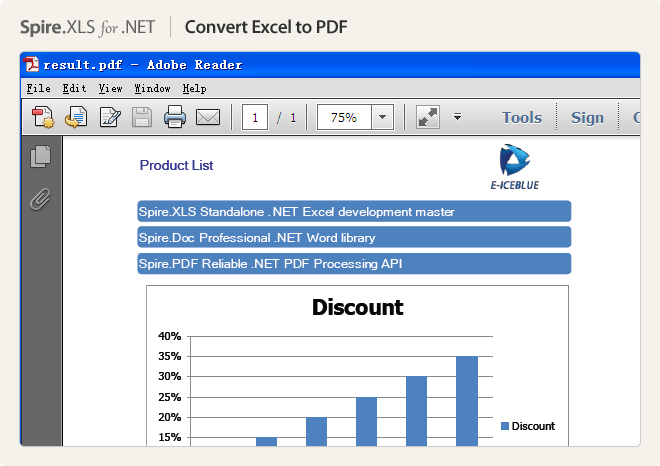Open the Help menu
The image size is (660, 466).
[x=194, y=88]
